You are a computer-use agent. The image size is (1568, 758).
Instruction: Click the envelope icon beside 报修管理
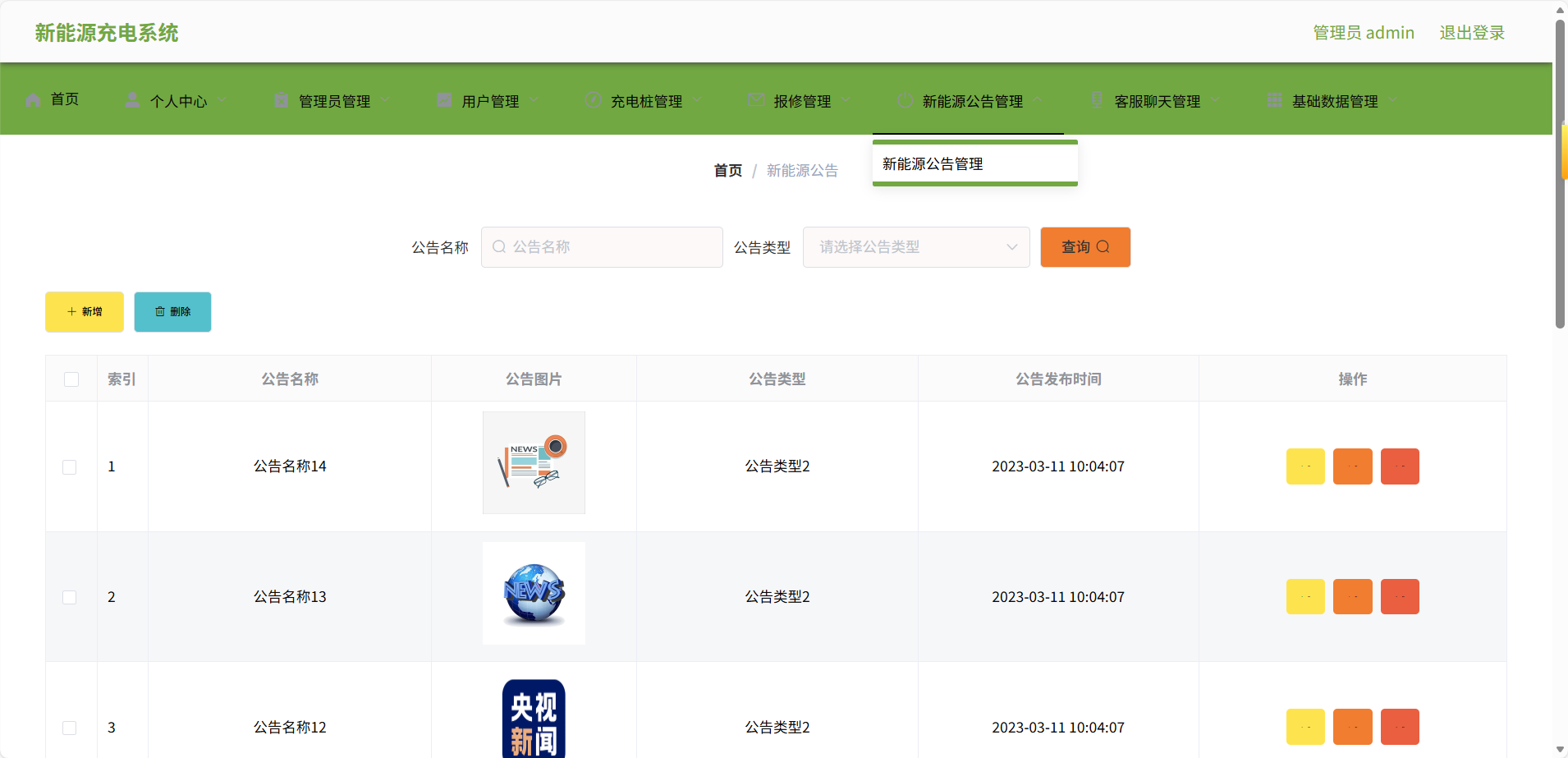click(756, 100)
